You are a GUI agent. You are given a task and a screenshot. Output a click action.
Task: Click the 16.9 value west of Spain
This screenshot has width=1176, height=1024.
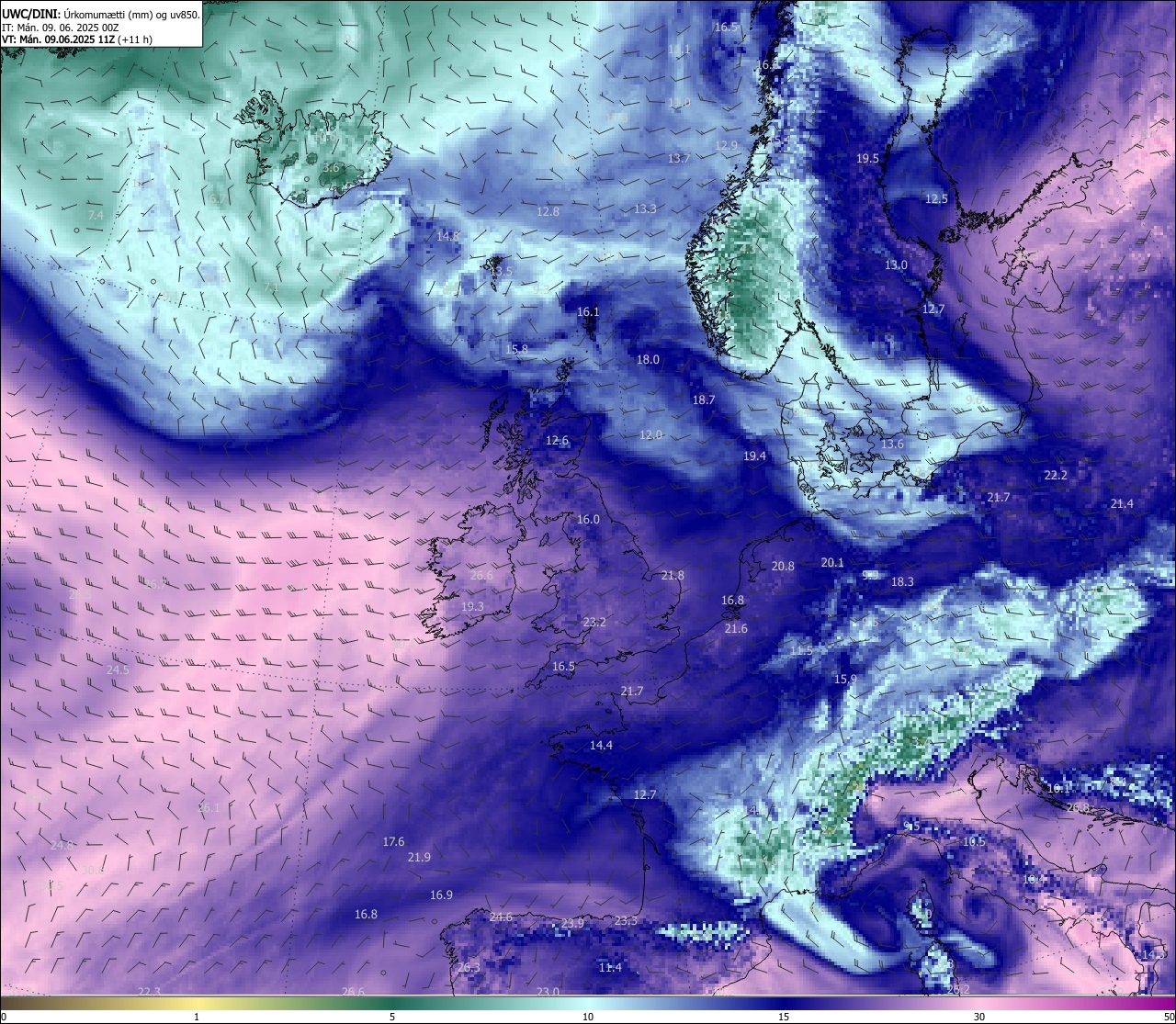[441, 895]
